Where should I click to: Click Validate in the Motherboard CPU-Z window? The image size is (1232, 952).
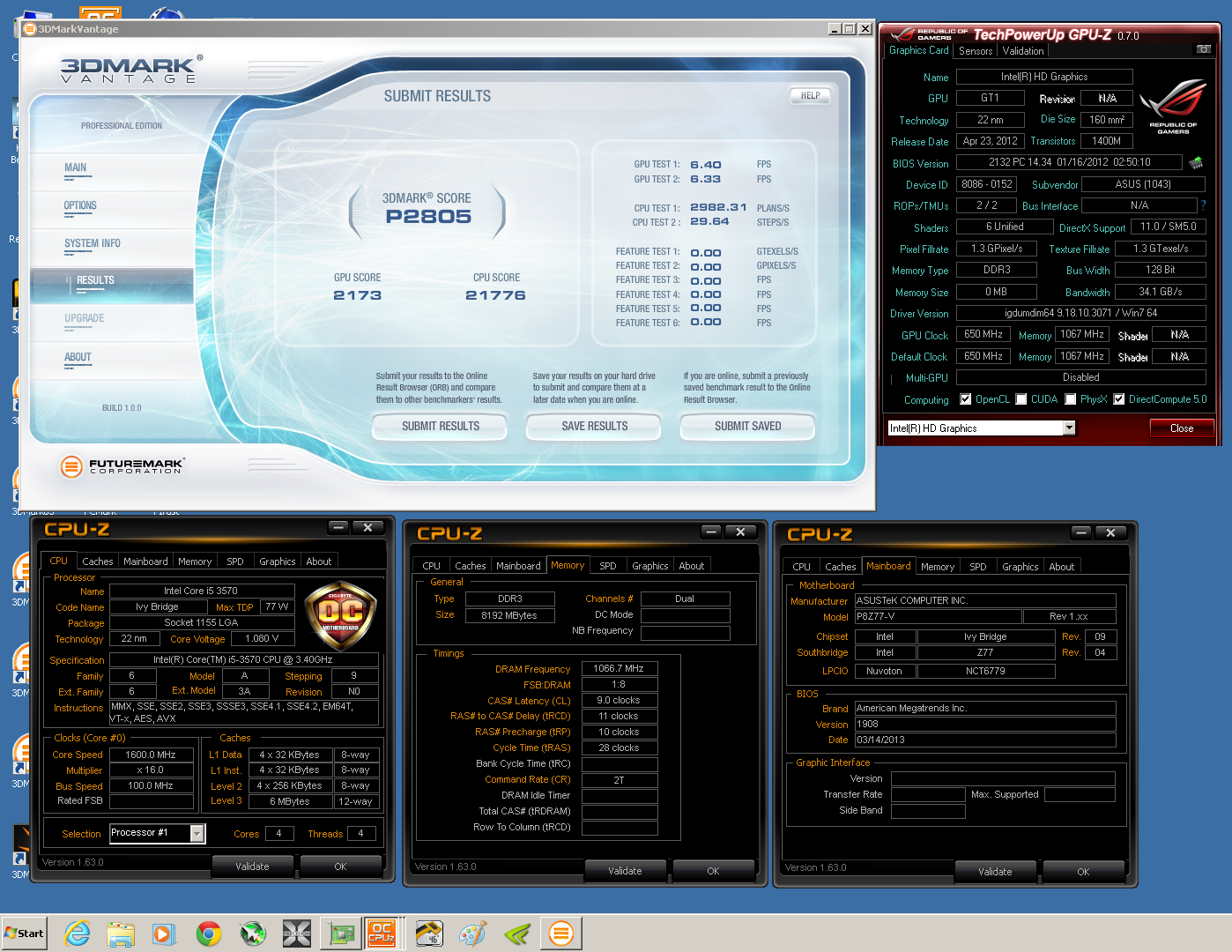pyautogui.click(x=995, y=872)
